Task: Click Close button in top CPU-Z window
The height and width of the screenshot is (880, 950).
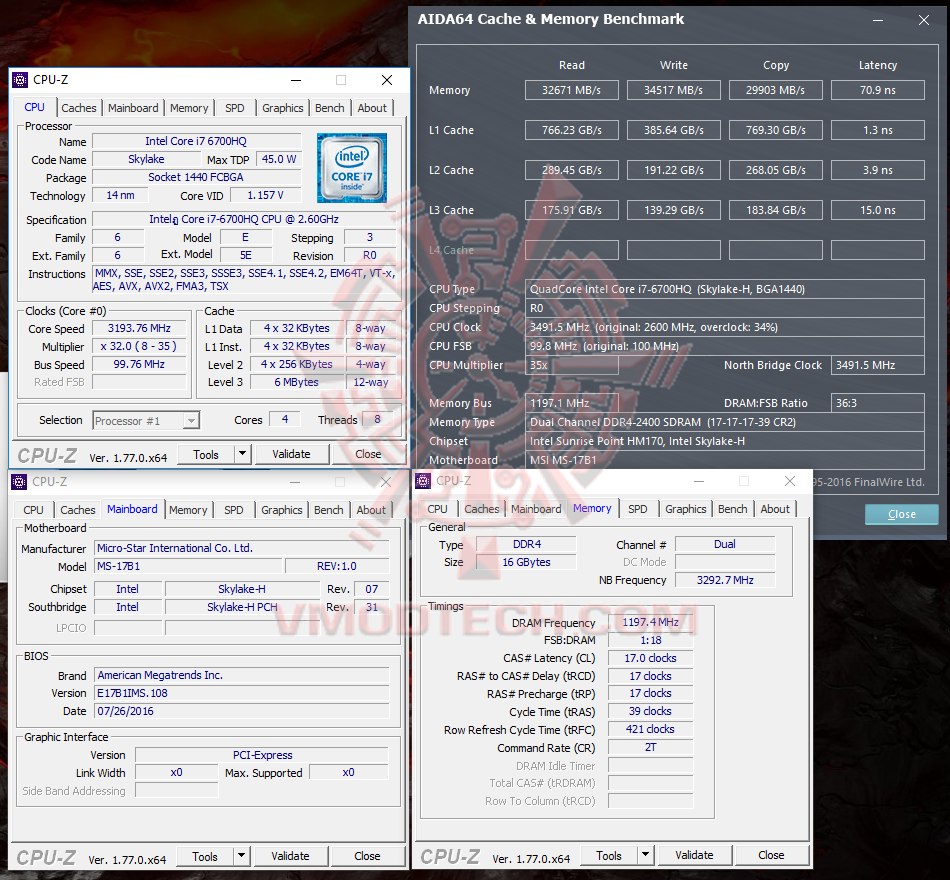Action: [x=368, y=454]
